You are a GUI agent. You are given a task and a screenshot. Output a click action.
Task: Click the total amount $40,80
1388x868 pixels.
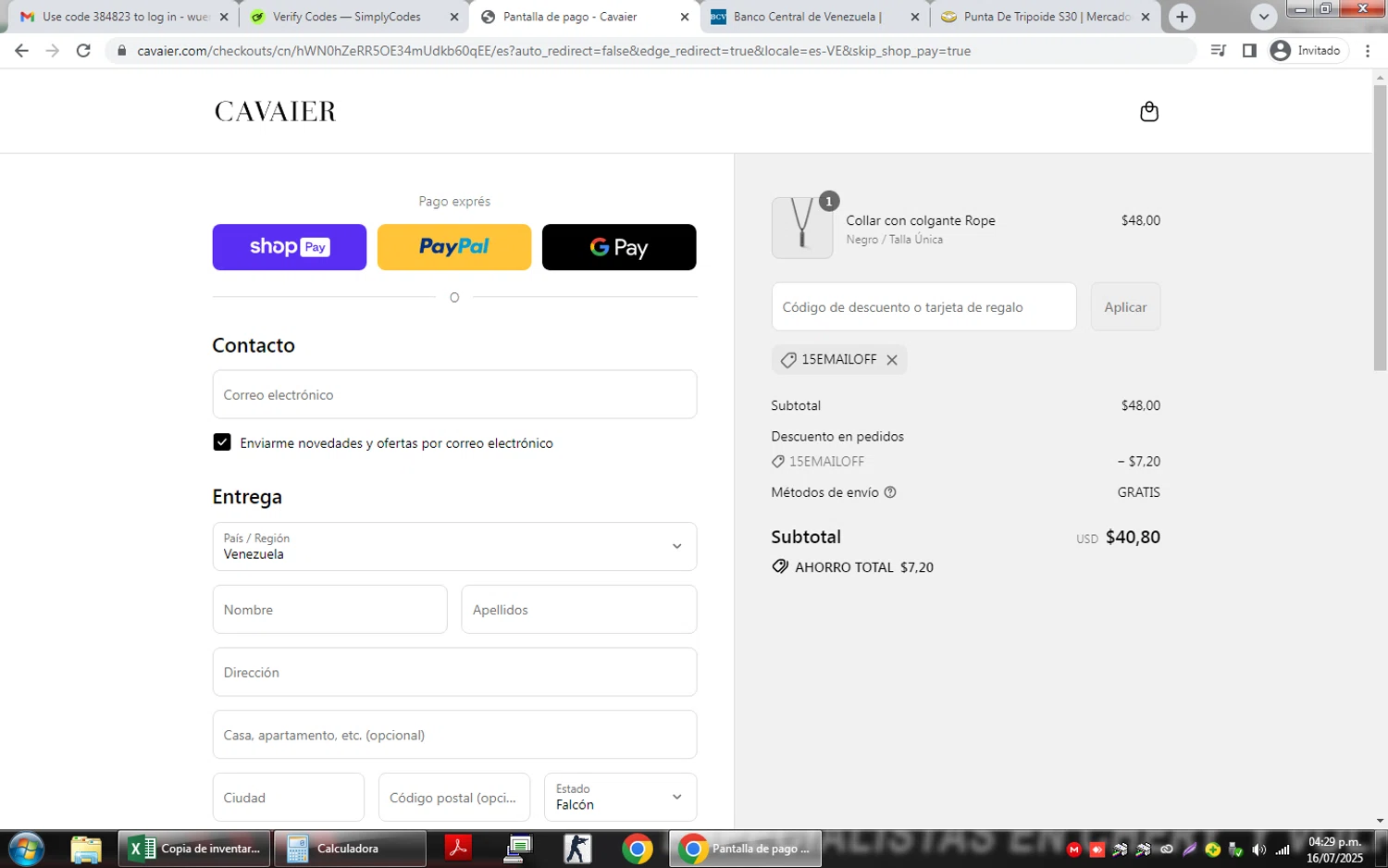[x=1133, y=538]
